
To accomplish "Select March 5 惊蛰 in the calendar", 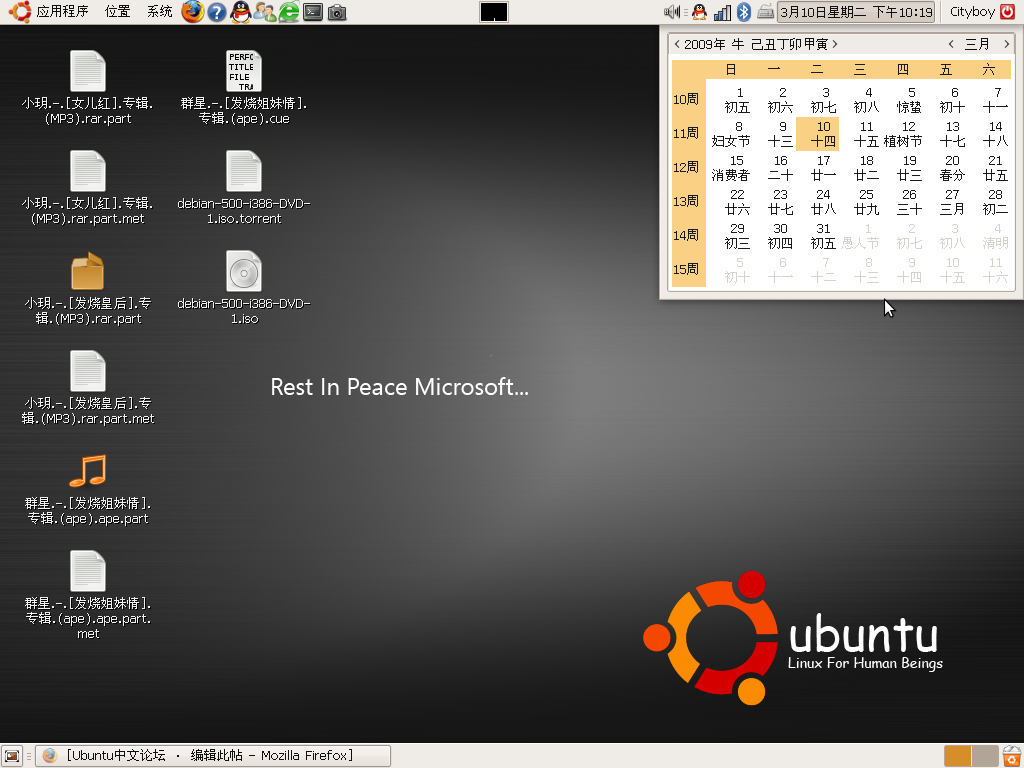I will coord(909,100).
